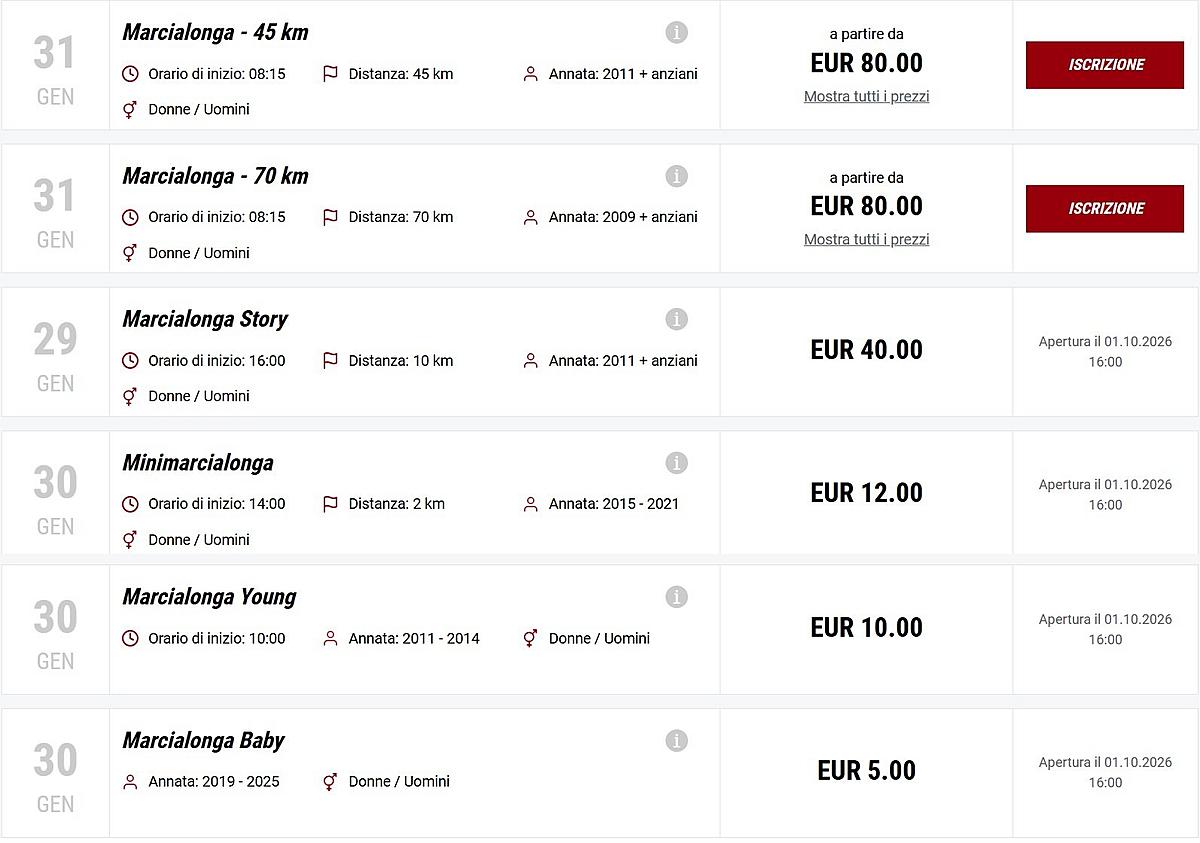Expand Mostra tutti i prezzi for 70 km

point(866,240)
